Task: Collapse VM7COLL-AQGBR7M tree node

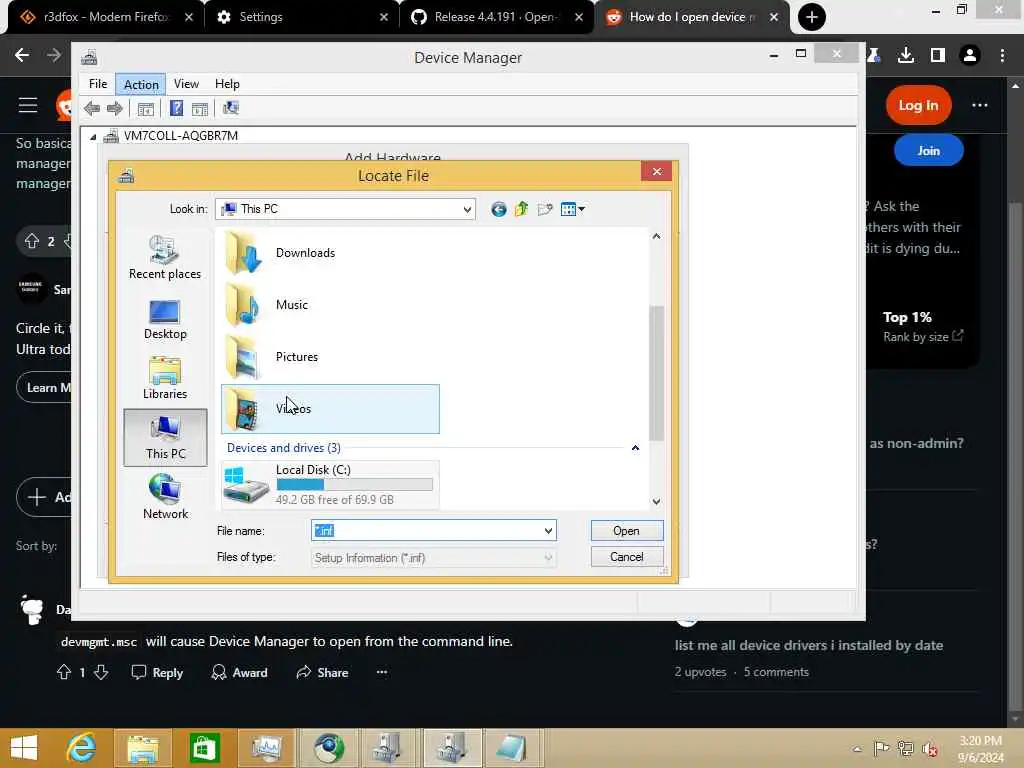Action: 93,136
